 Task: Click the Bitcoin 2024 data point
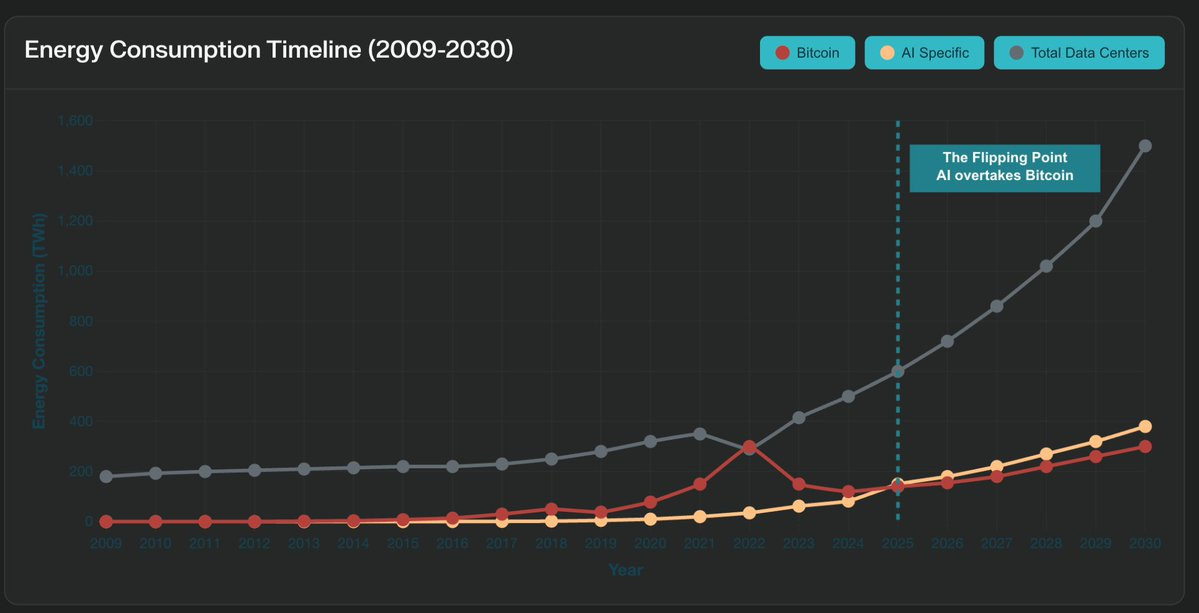click(x=848, y=491)
